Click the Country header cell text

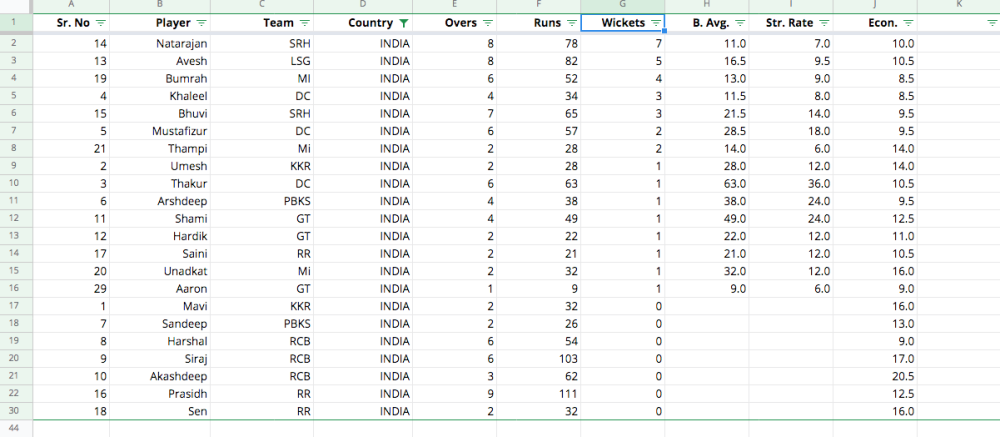(x=371, y=23)
